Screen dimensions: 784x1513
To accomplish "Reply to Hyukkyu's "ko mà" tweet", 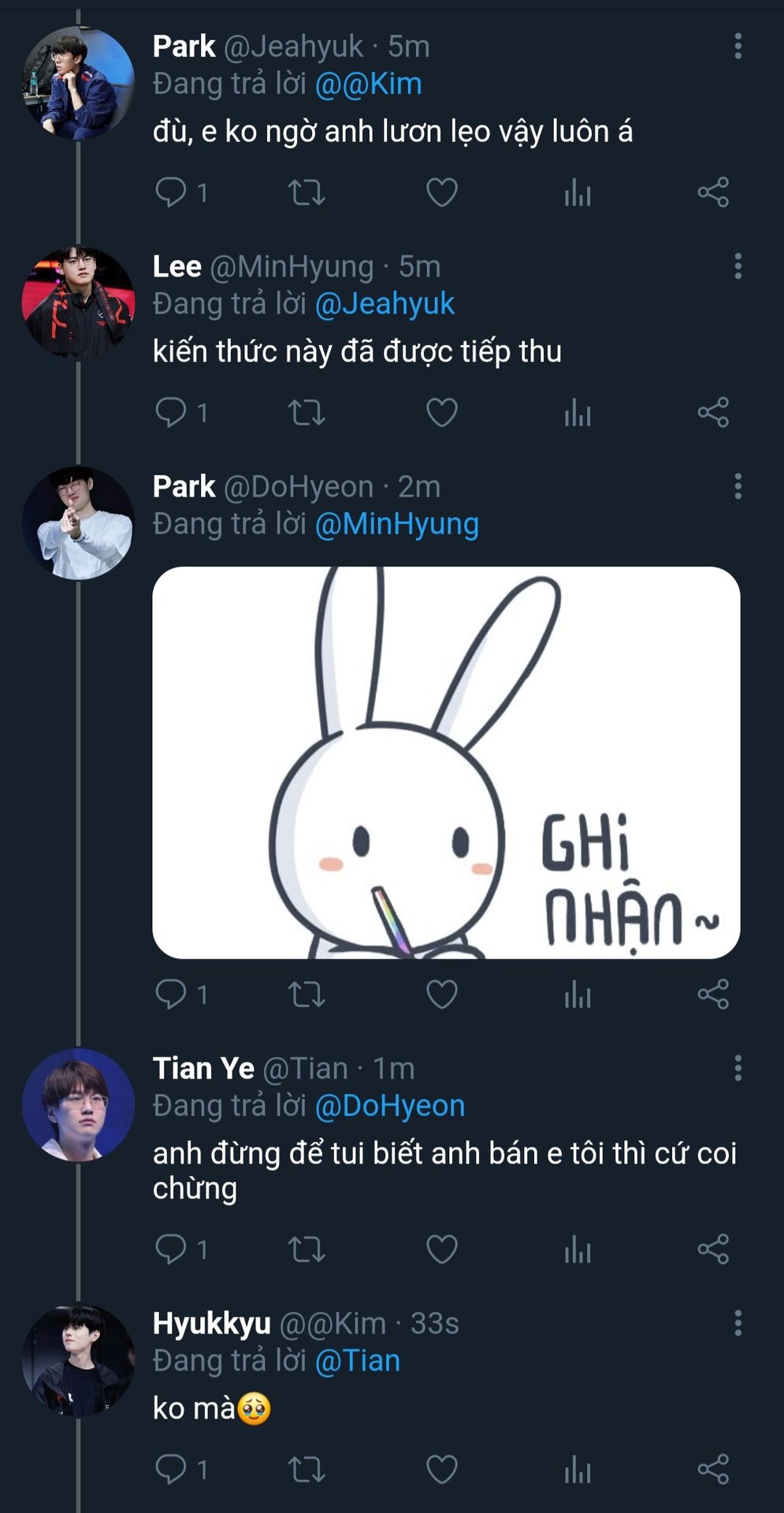I will point(171,1469).
